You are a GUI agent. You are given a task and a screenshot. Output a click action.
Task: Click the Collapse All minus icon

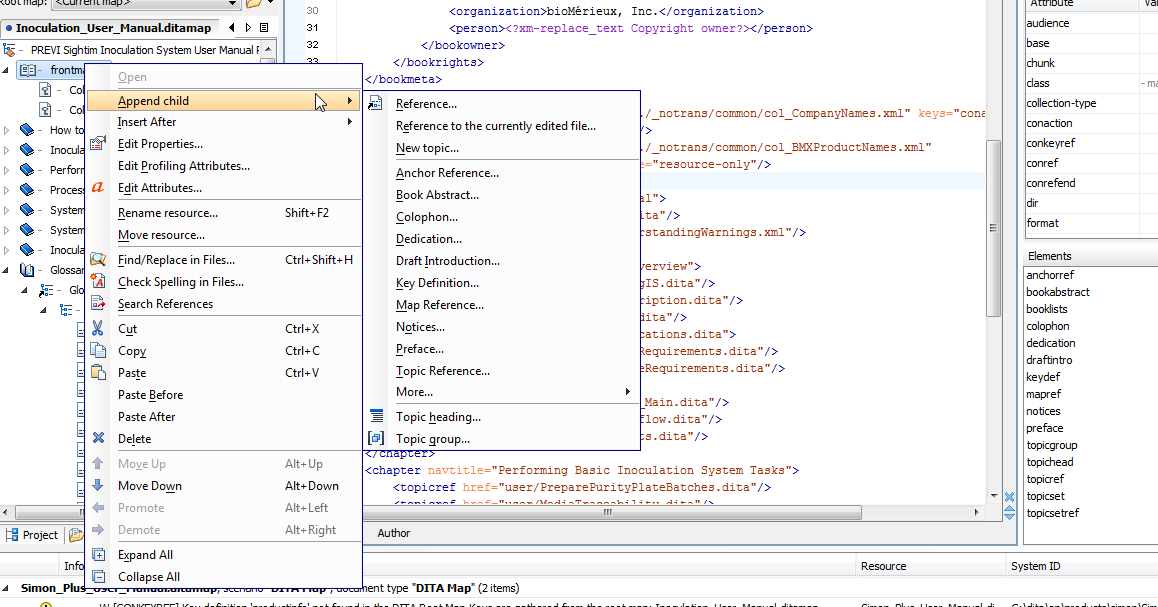click(x=98, y=577)
